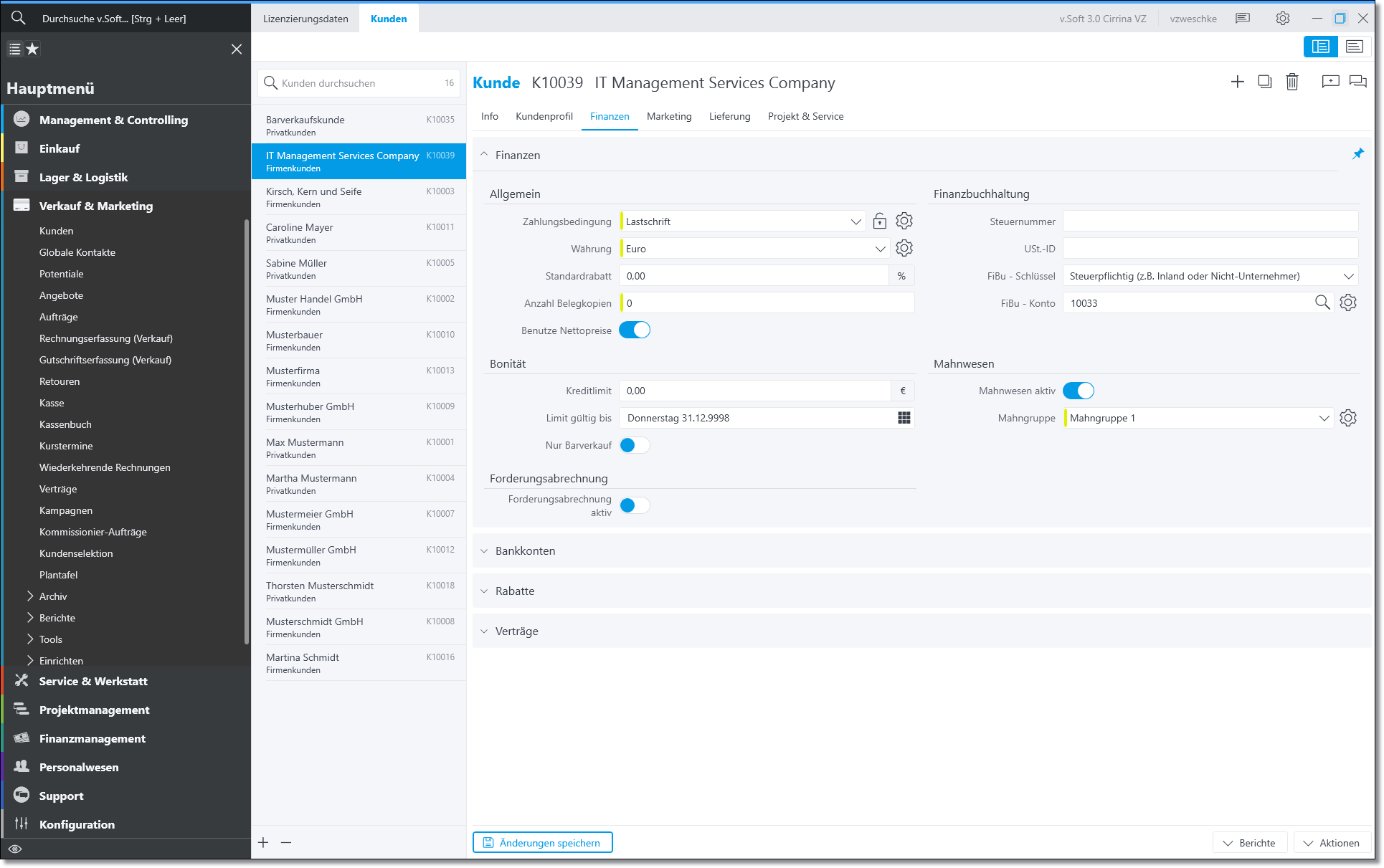This screenshot has height=868, width=1384.
Task: Click the lock icon next to Zahlungsbedingung
Action: click(879, 221)
